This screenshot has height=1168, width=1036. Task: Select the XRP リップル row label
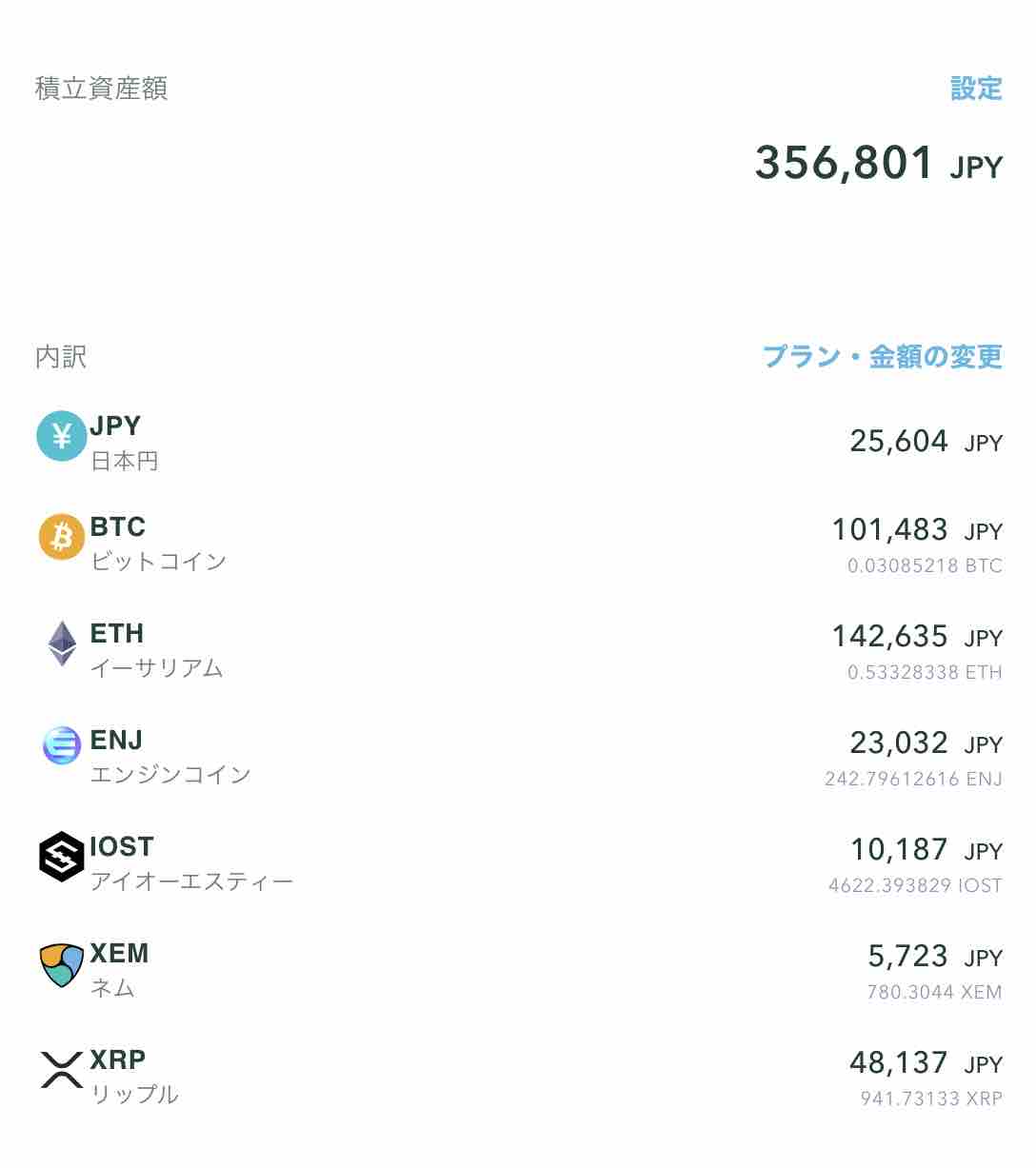point(134,1077)
